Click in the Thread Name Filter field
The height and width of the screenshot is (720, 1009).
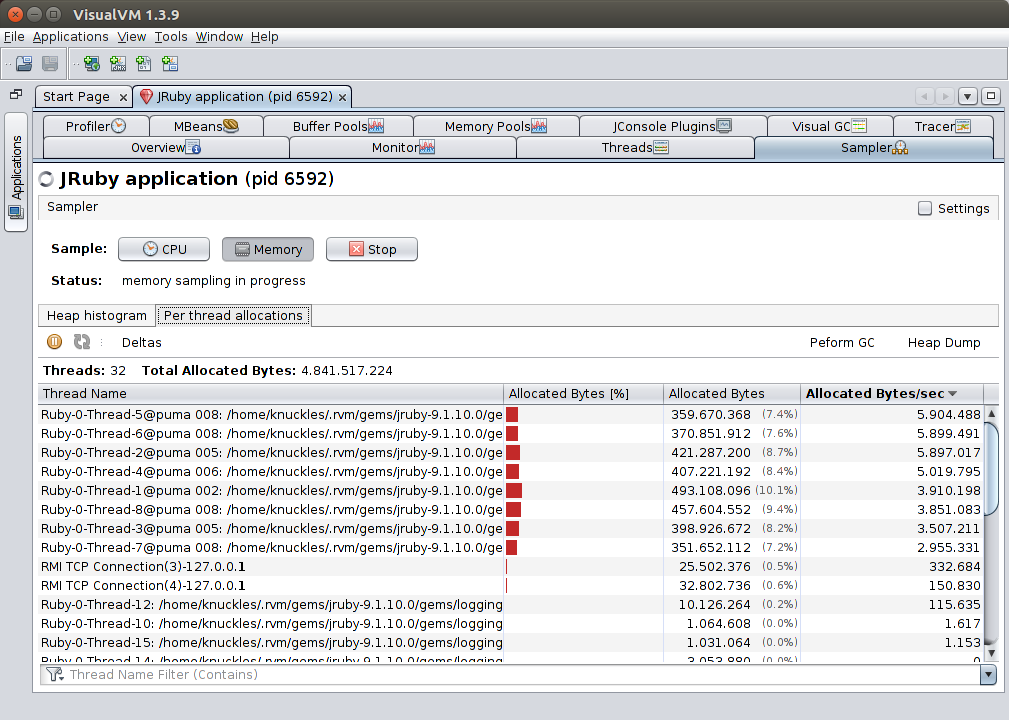point(510,674)
